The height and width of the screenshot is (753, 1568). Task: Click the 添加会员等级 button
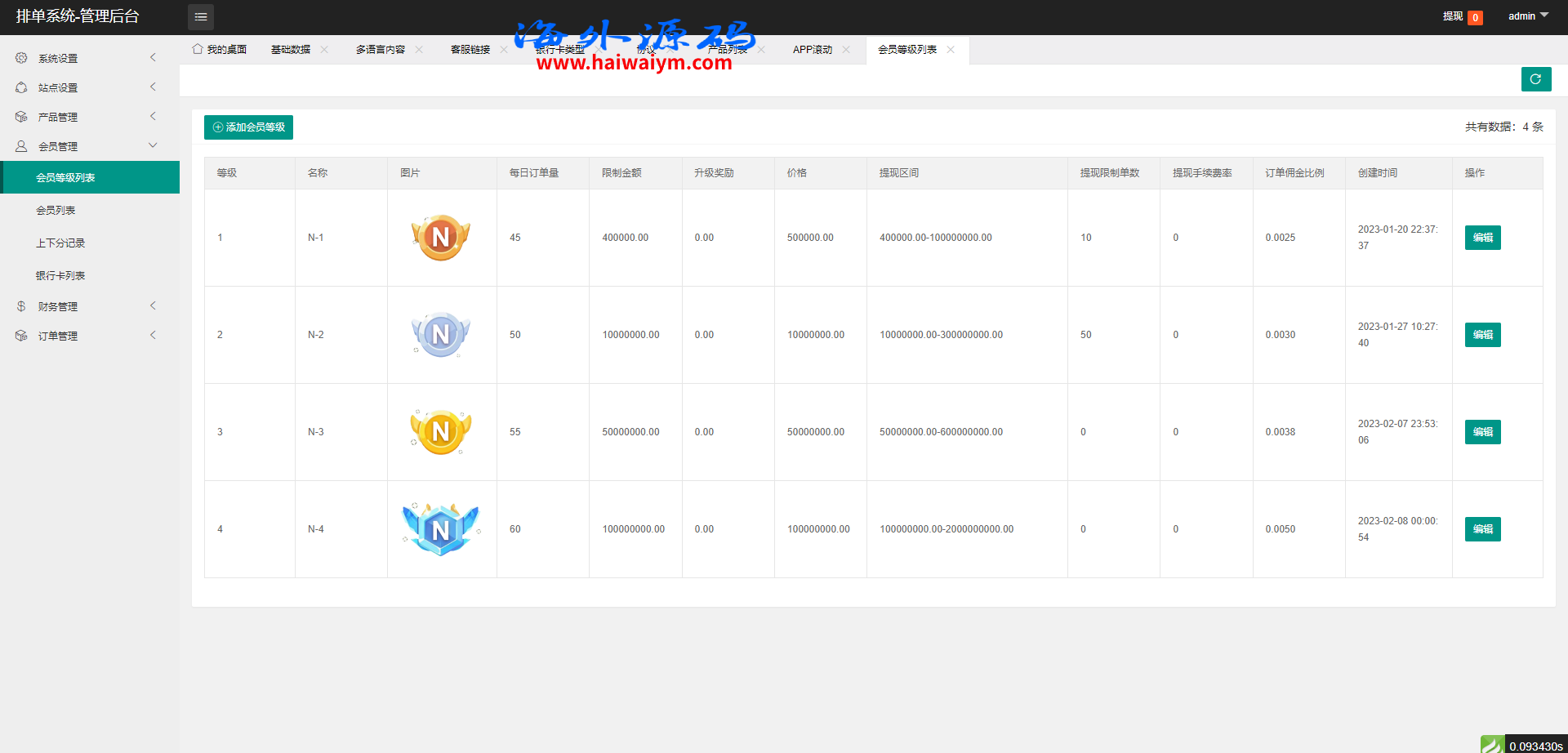(248, 127)
